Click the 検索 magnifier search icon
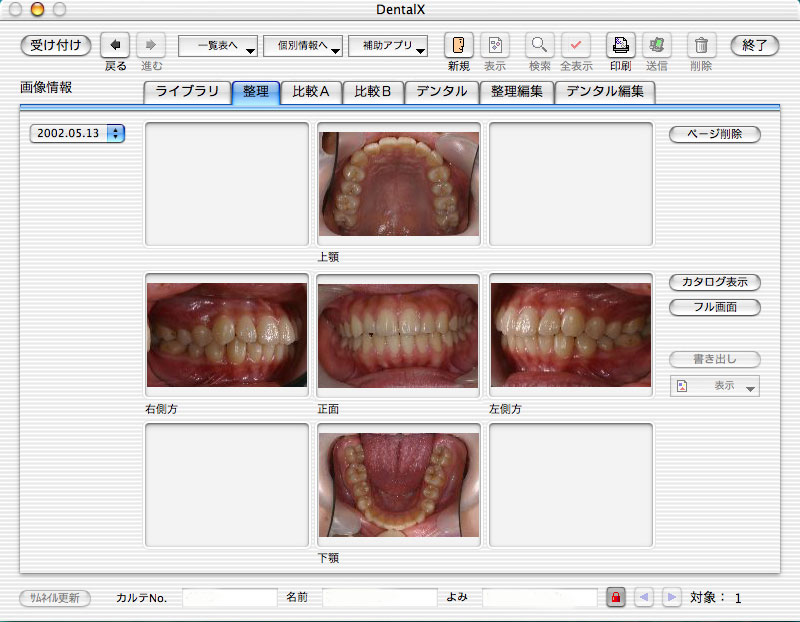 point(540,45)
